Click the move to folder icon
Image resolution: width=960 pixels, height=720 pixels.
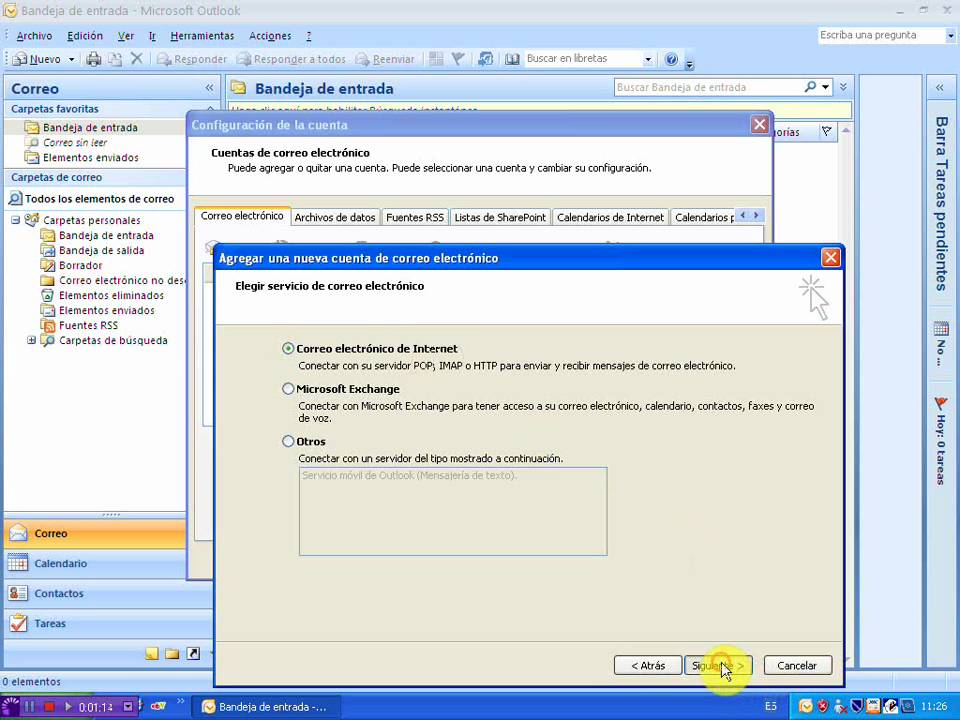115,59
